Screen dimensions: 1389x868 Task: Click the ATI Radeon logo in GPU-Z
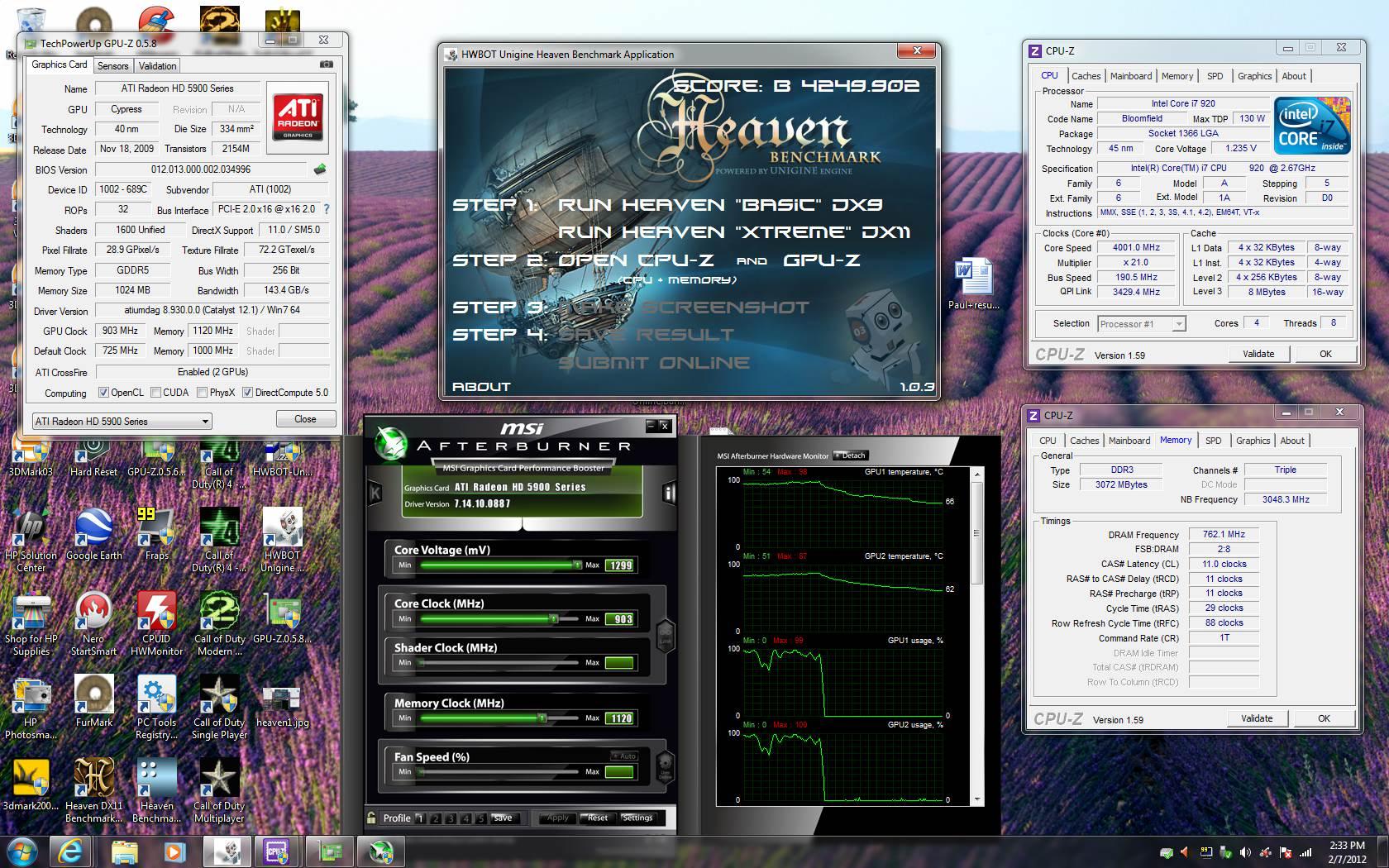pyautogui.click(x=298, y=117)
